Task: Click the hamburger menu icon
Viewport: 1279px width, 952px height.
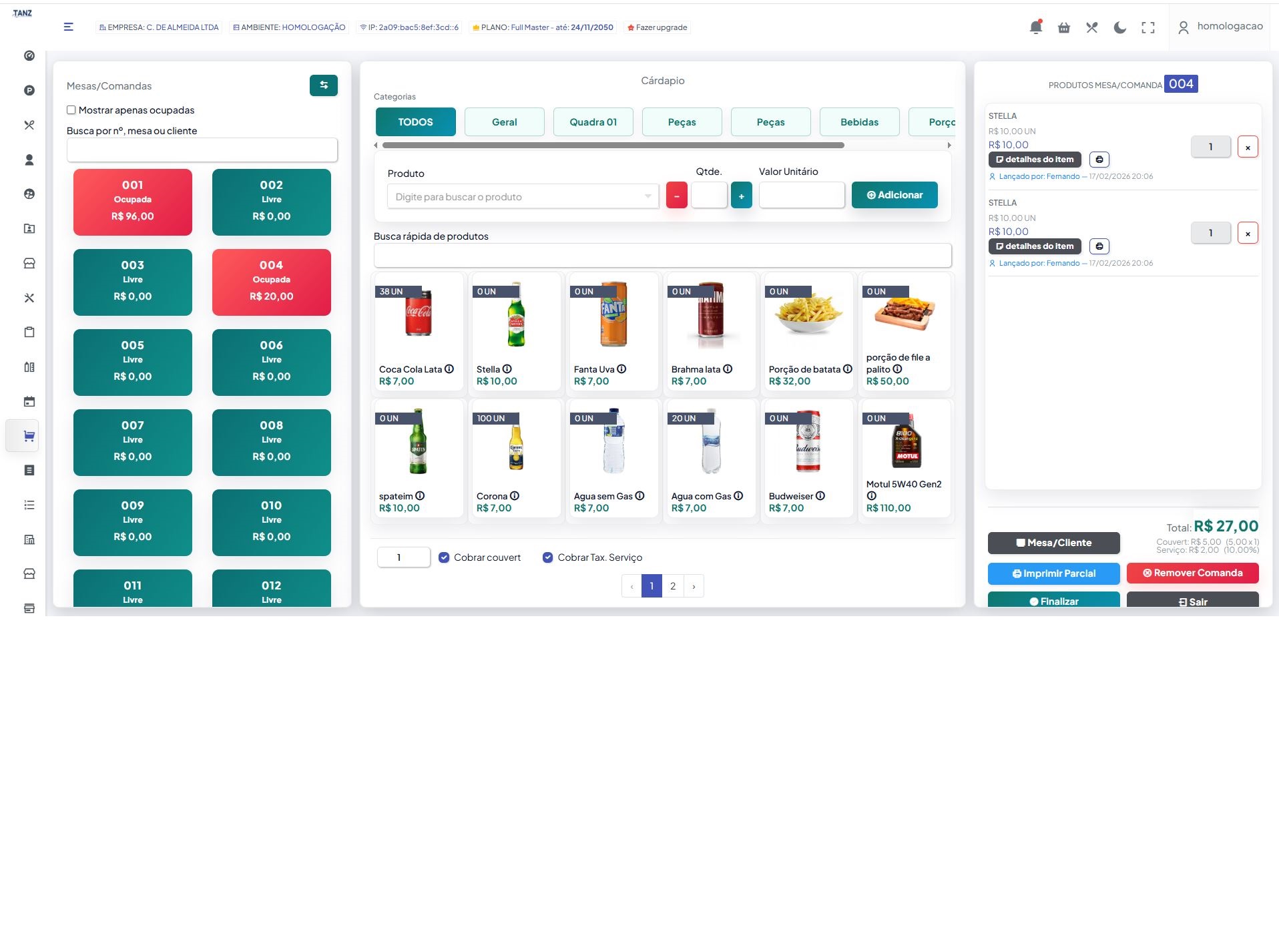Action: 69,27
